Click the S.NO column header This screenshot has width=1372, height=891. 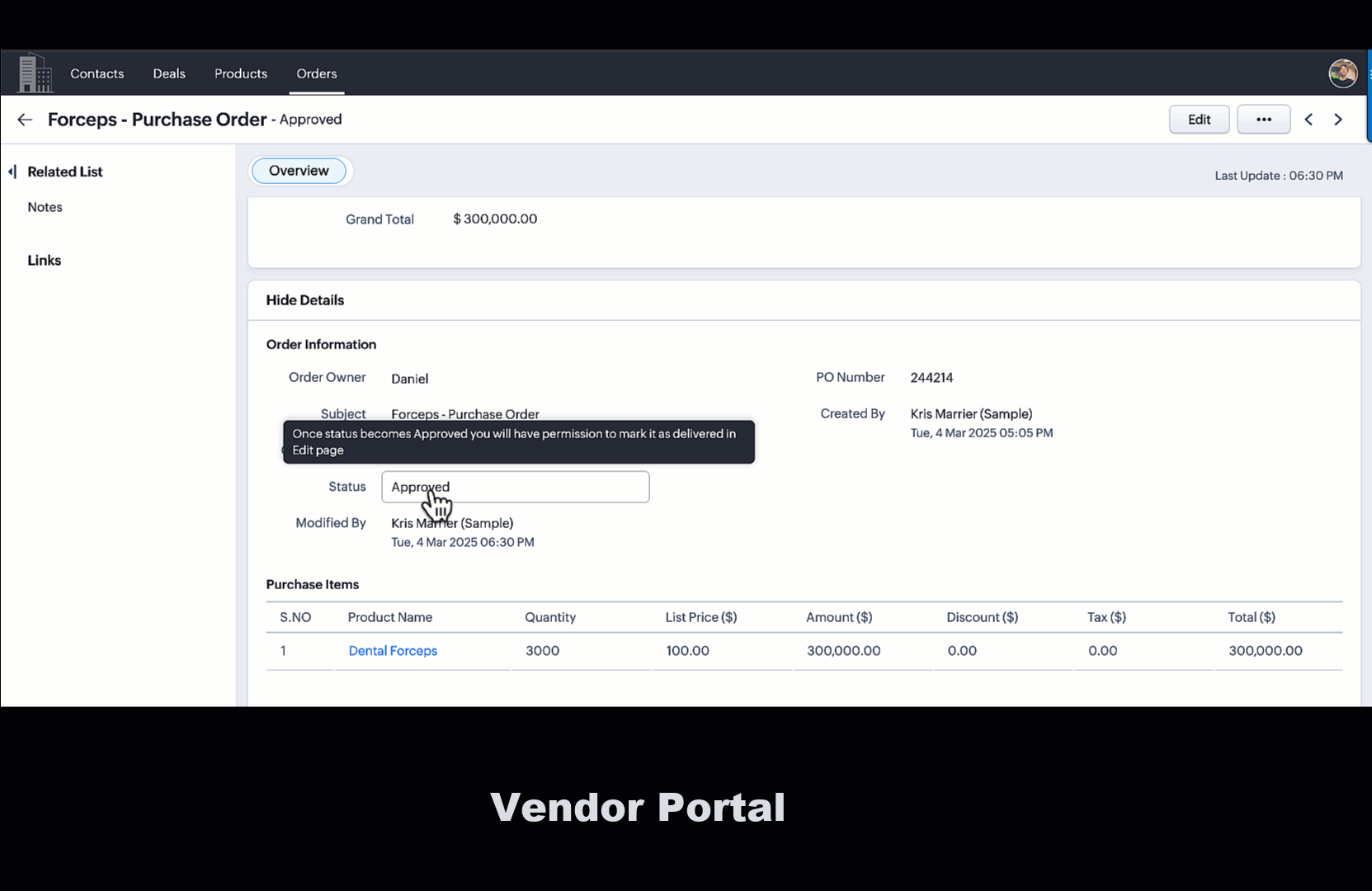click(x=295, y=617)
